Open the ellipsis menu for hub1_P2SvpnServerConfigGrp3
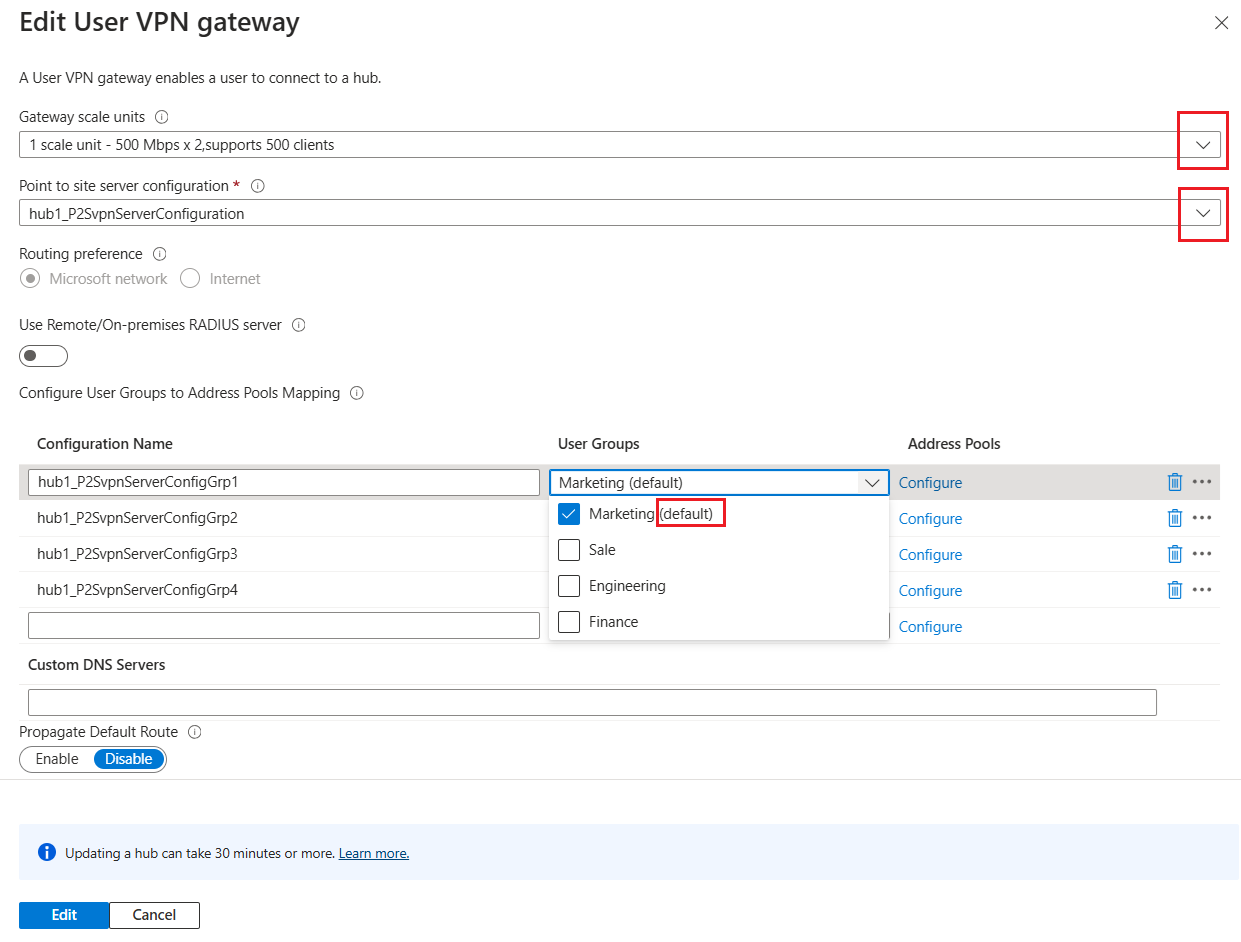 (x=1203, y=553)
